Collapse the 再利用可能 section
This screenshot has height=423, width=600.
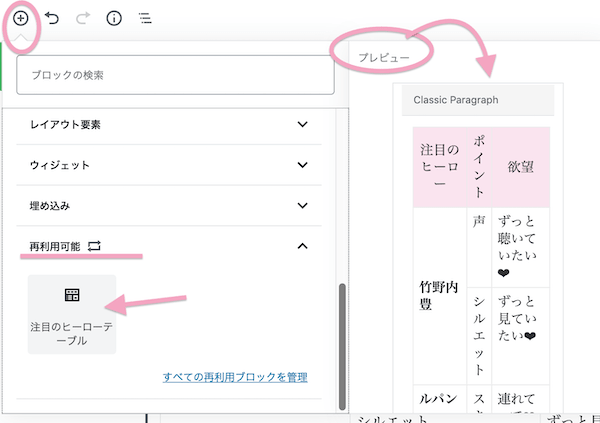169,246
